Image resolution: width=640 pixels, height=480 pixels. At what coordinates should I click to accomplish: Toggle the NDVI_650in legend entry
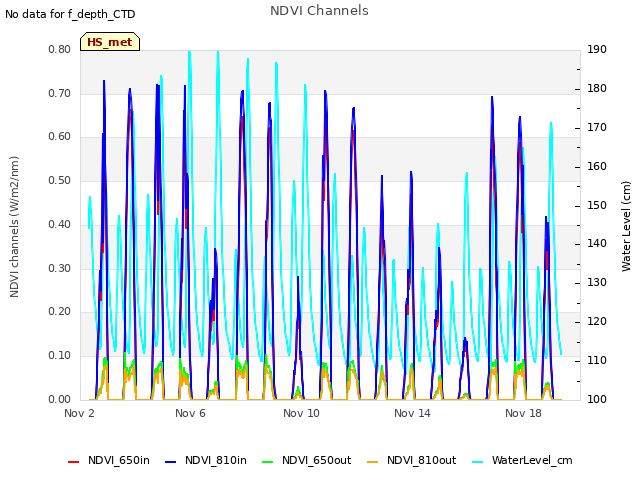(x=109, y=460)
